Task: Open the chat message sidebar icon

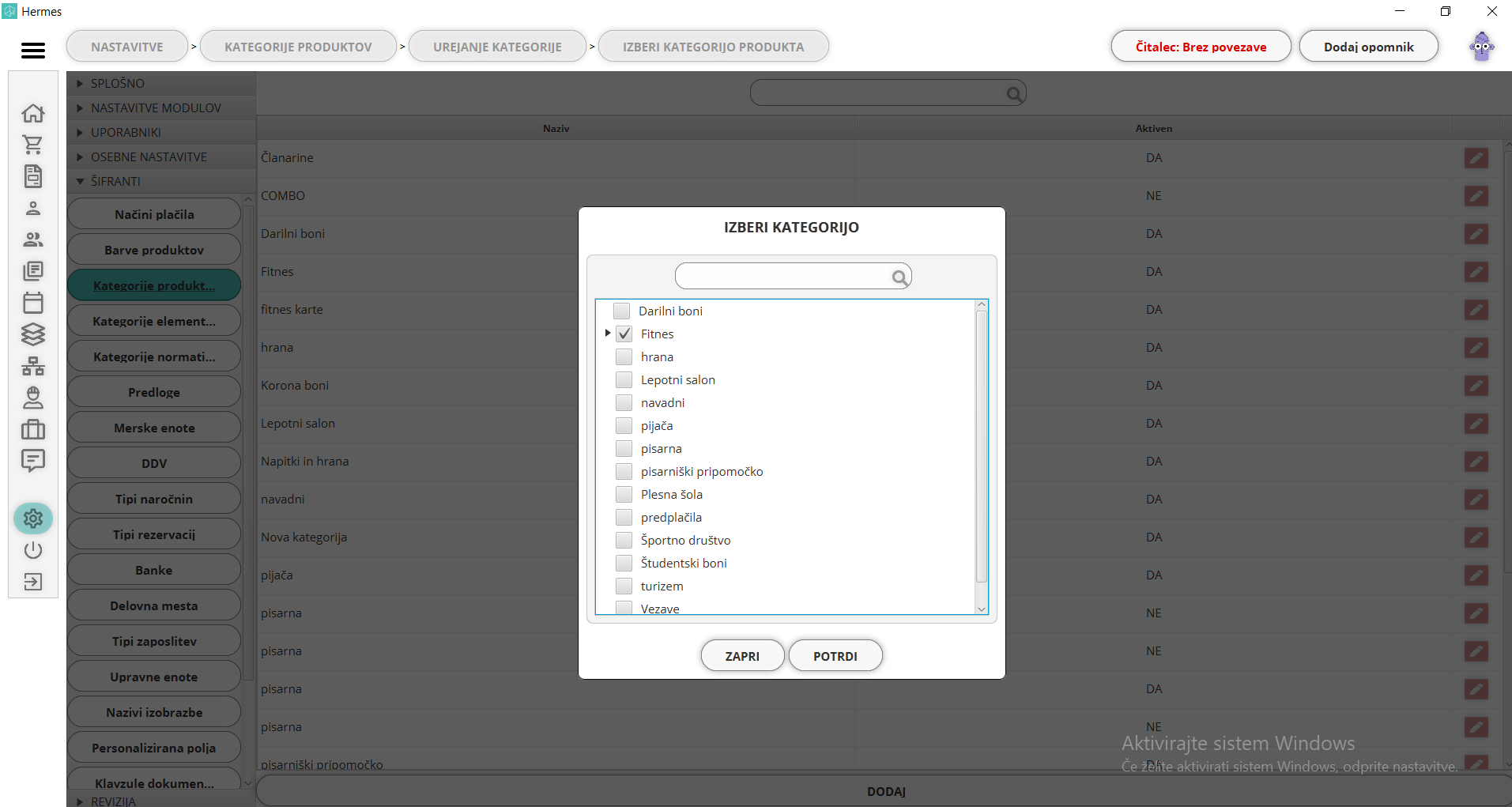Action: [x=33, y=460]
